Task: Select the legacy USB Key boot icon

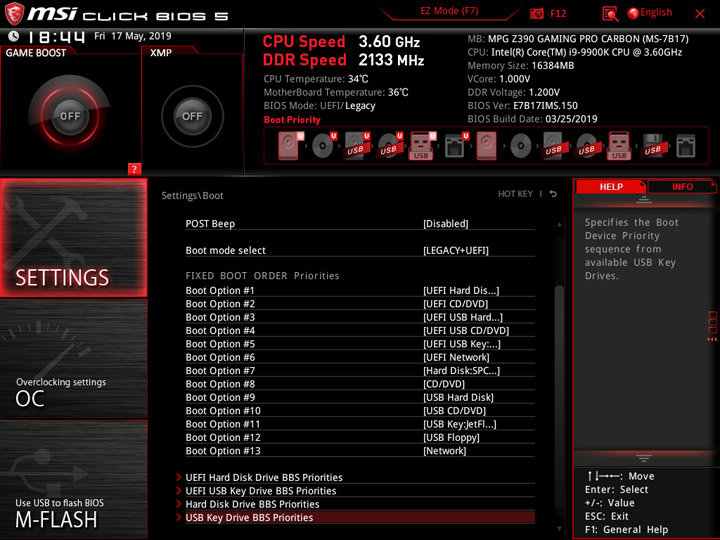Action: (619, 146)
